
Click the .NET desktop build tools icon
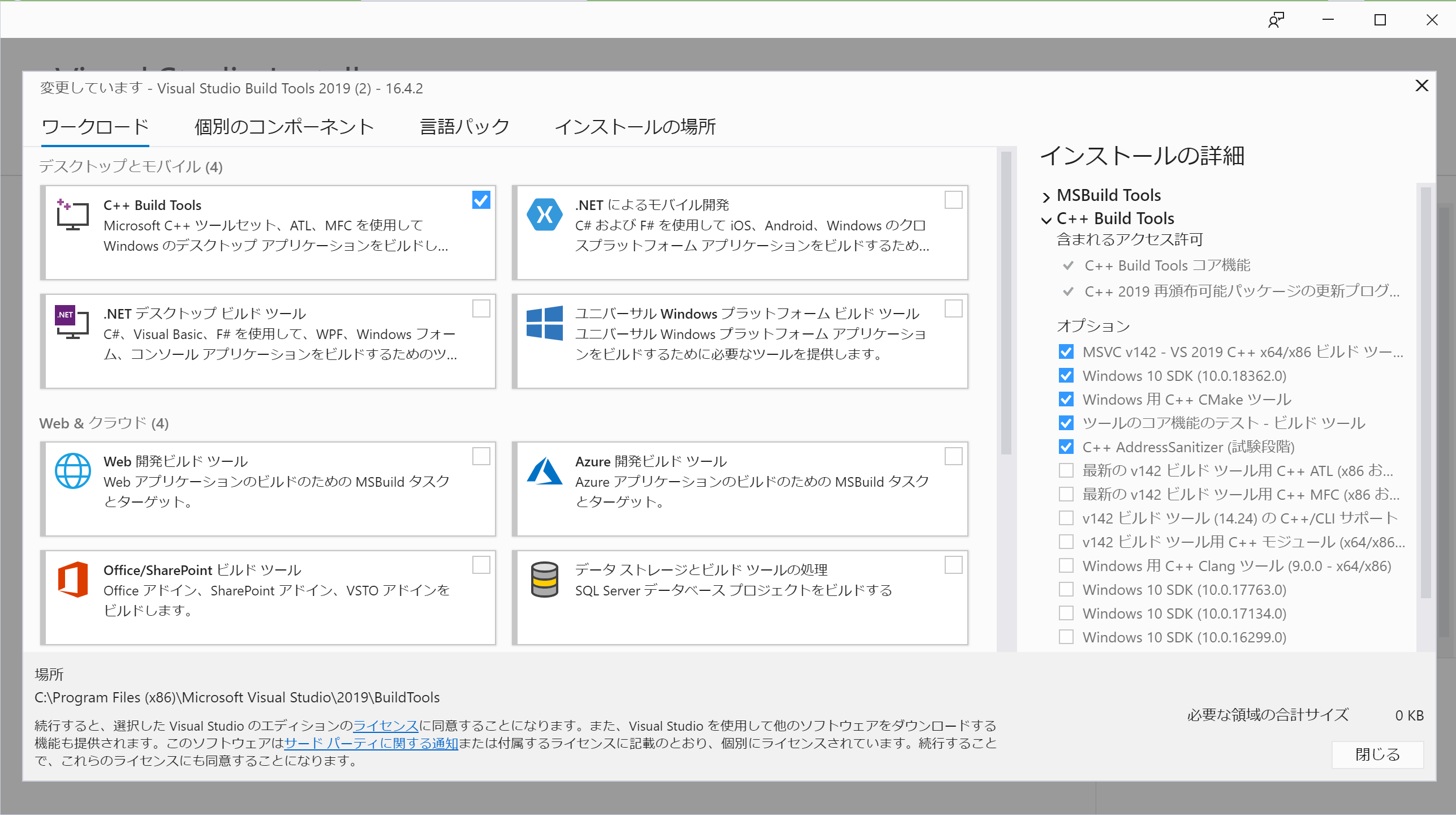(x=72, y=323)
